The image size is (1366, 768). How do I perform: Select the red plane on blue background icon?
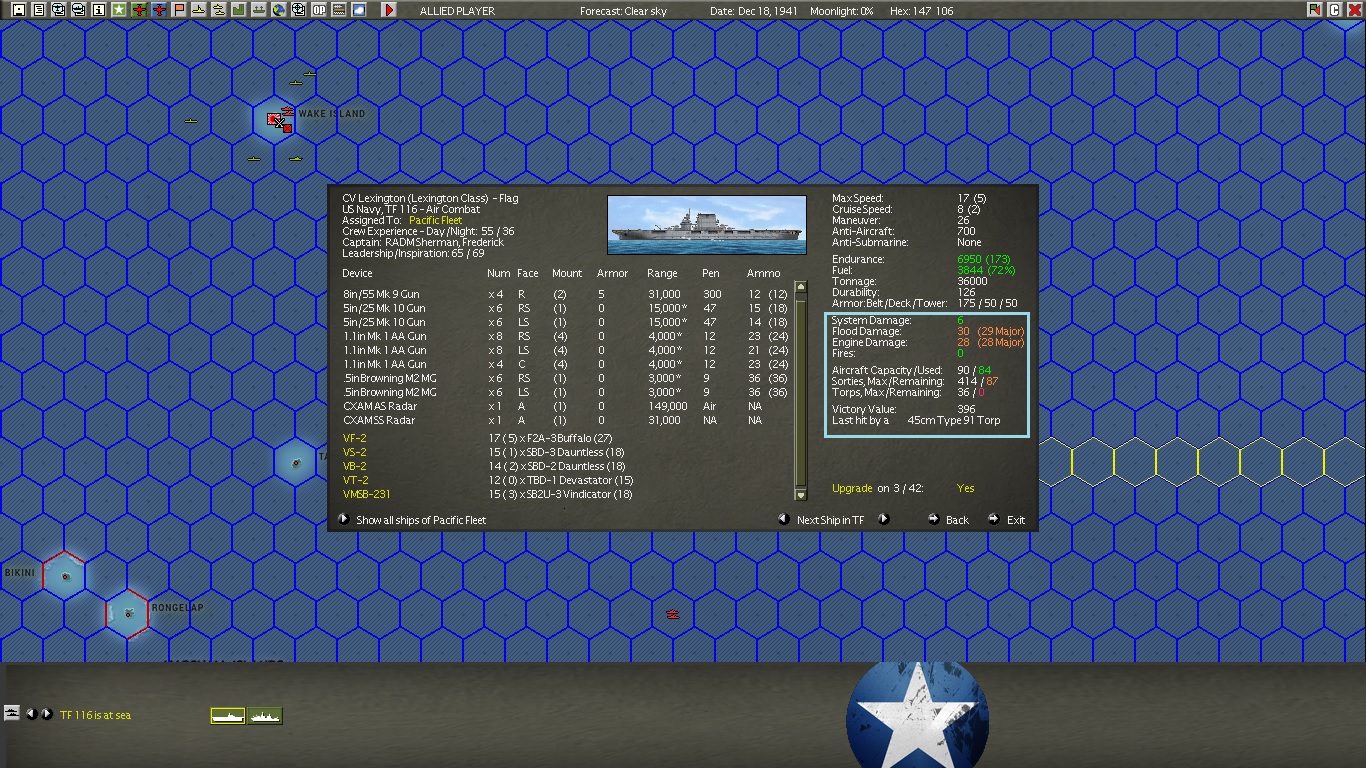pyautogui.click(x=159, y=10)
